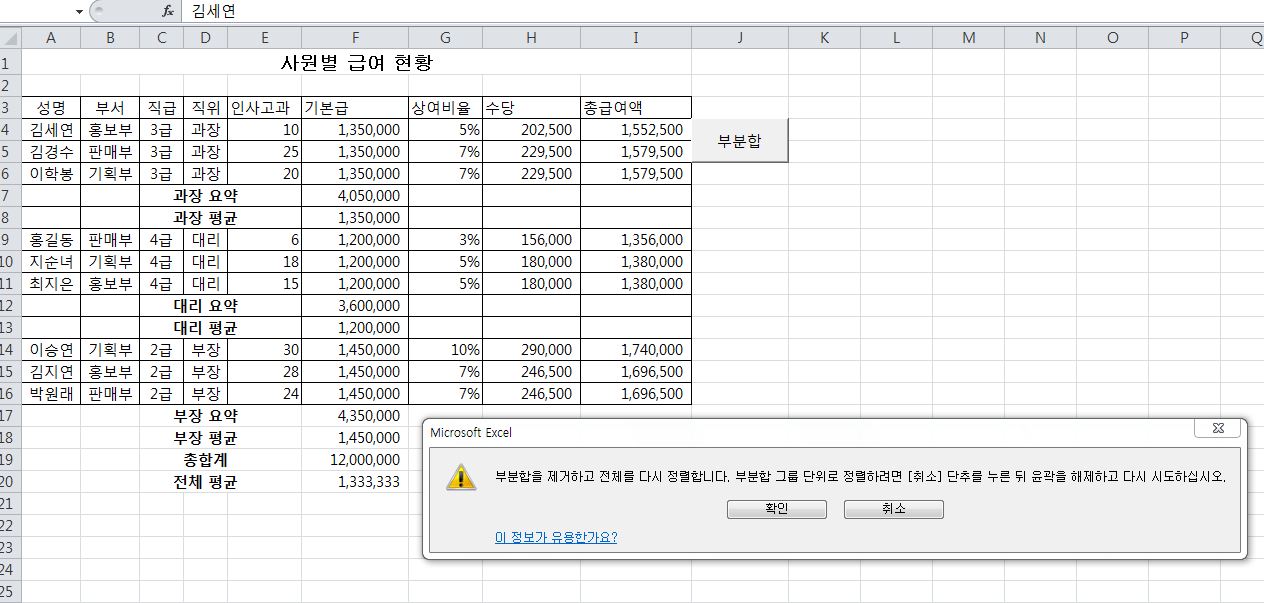Screen dimensions: 1264x603
Task: Click the warning icon in the dialog
Action: click(x=461, y=476)
